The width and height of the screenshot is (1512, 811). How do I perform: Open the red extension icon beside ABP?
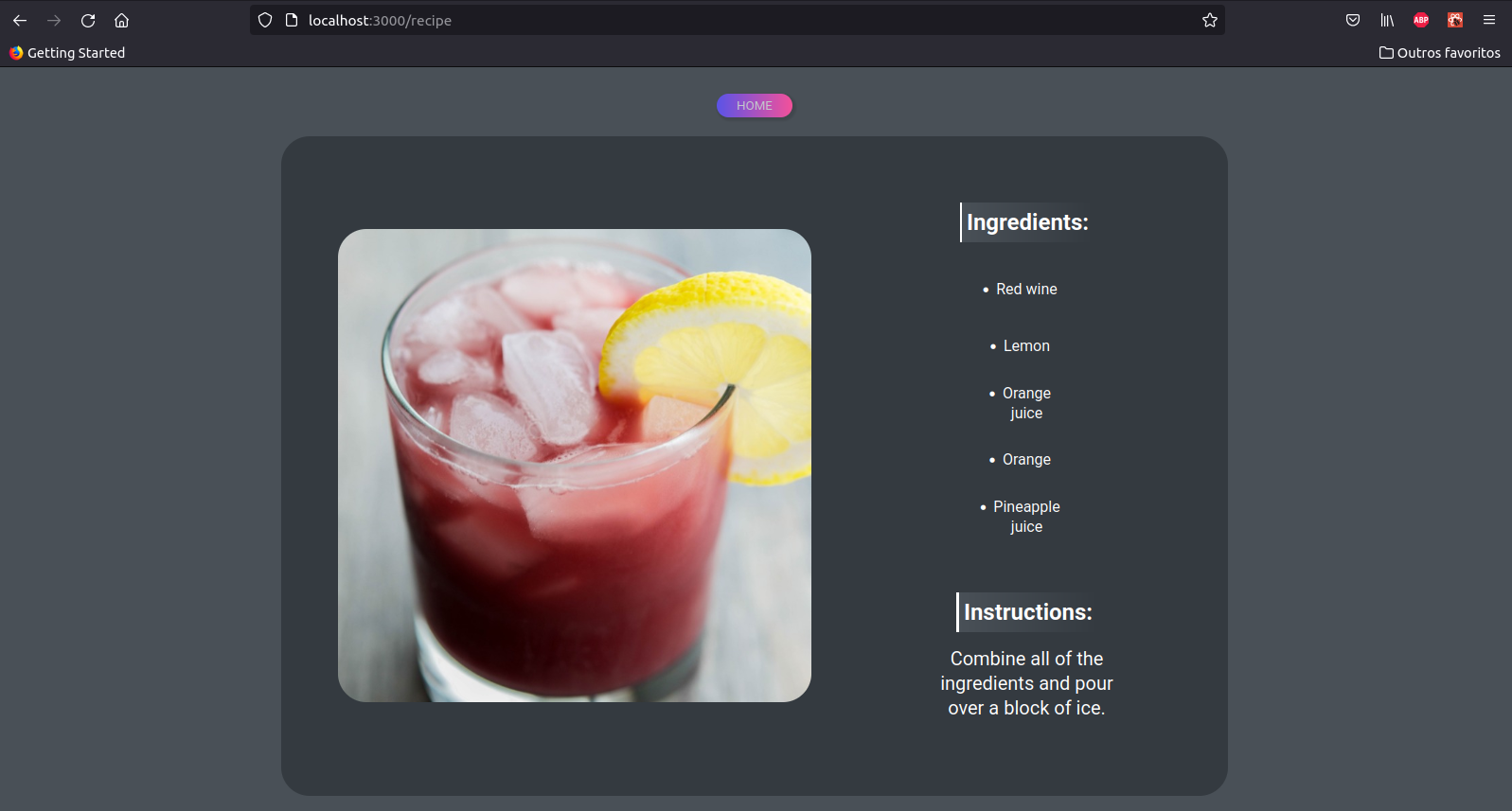point(1455,20)
